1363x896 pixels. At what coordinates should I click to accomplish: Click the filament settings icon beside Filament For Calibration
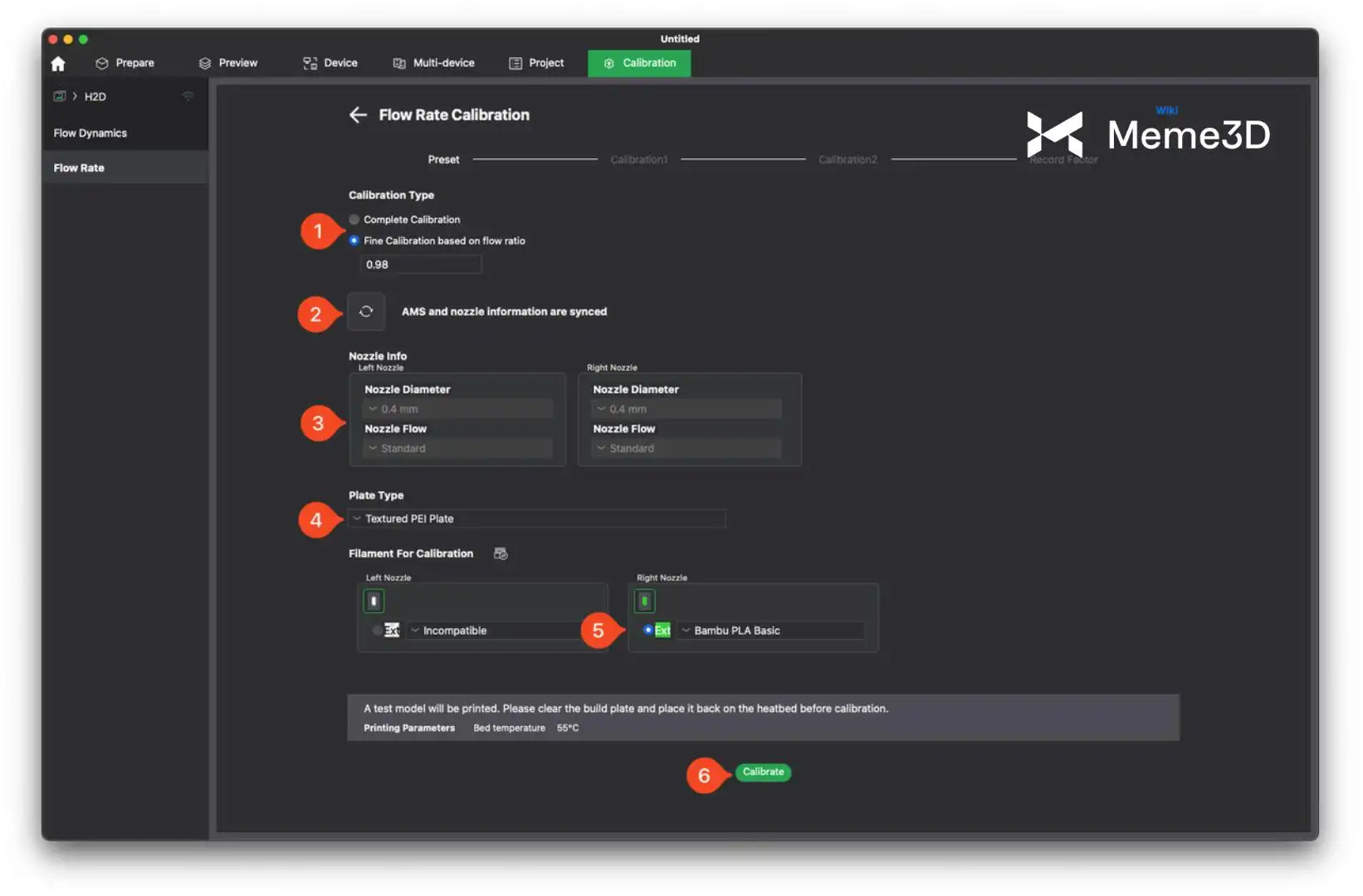(x=501, y=553)
